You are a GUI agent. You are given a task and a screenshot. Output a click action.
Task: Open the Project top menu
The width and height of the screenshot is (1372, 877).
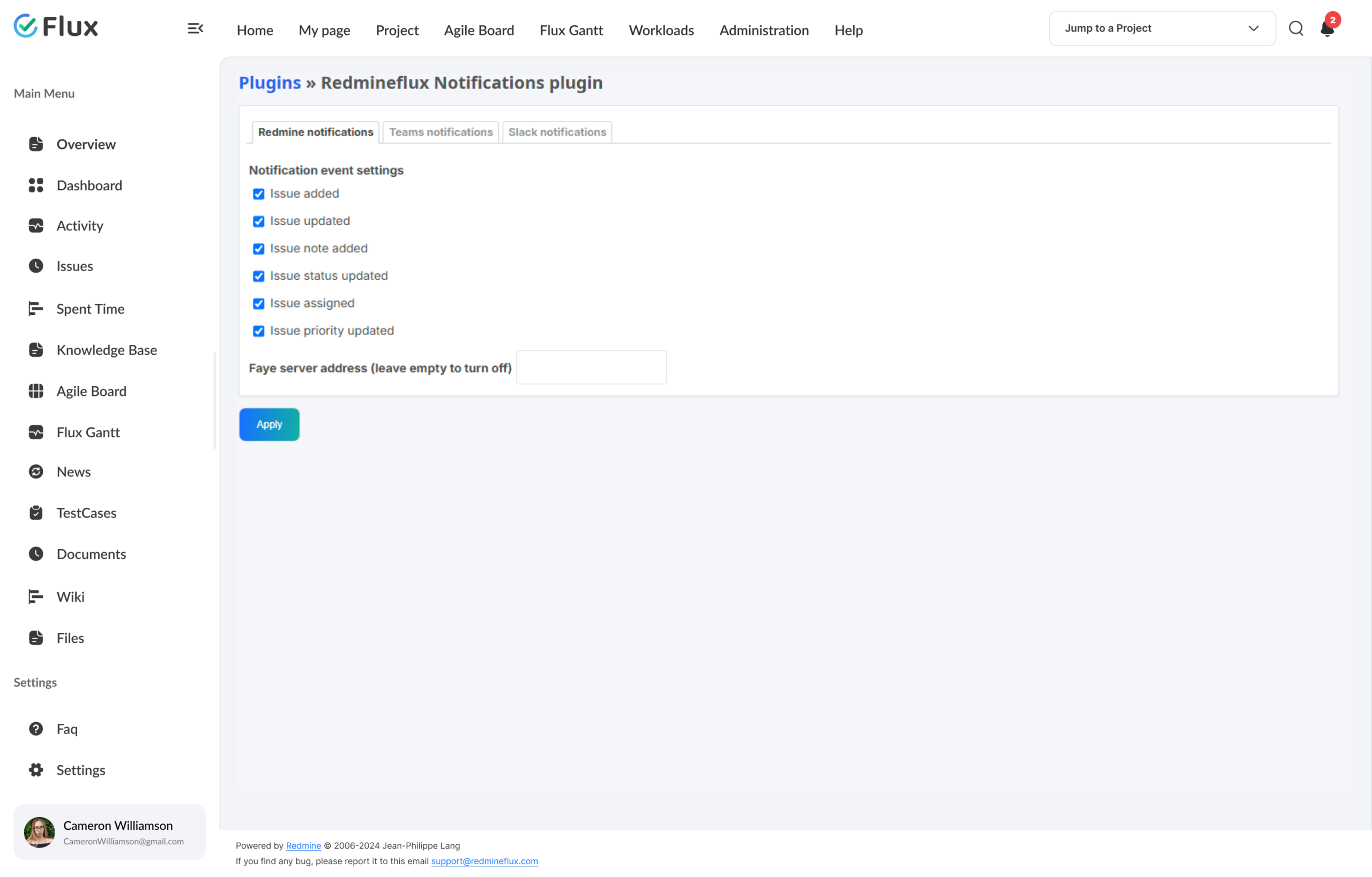click(x=397, y=30)
